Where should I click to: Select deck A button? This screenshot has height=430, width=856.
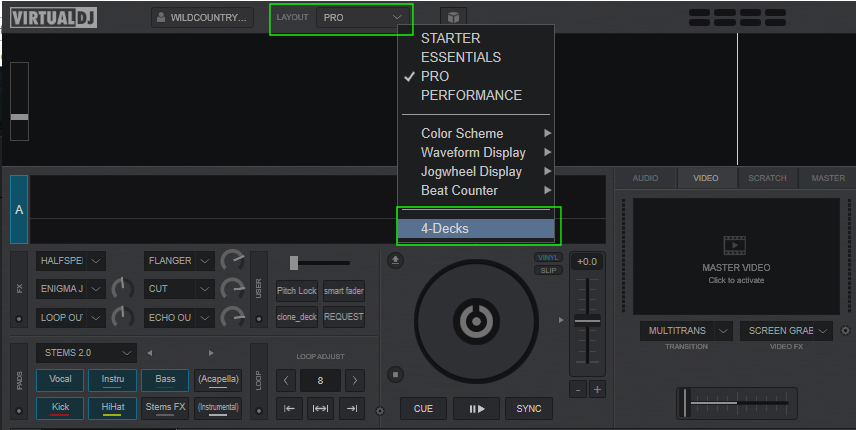point(19,210)
